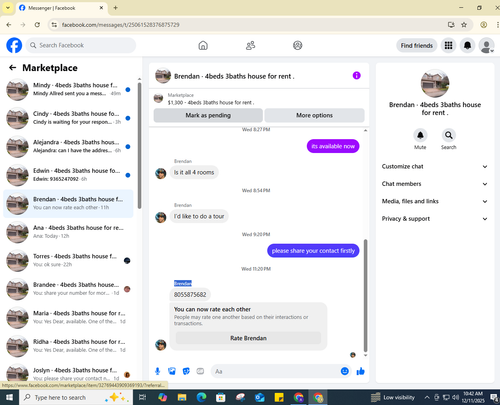The image size is (500, 405).
Task: Open Brandee's house rental conversation
Action: point(68,289)
